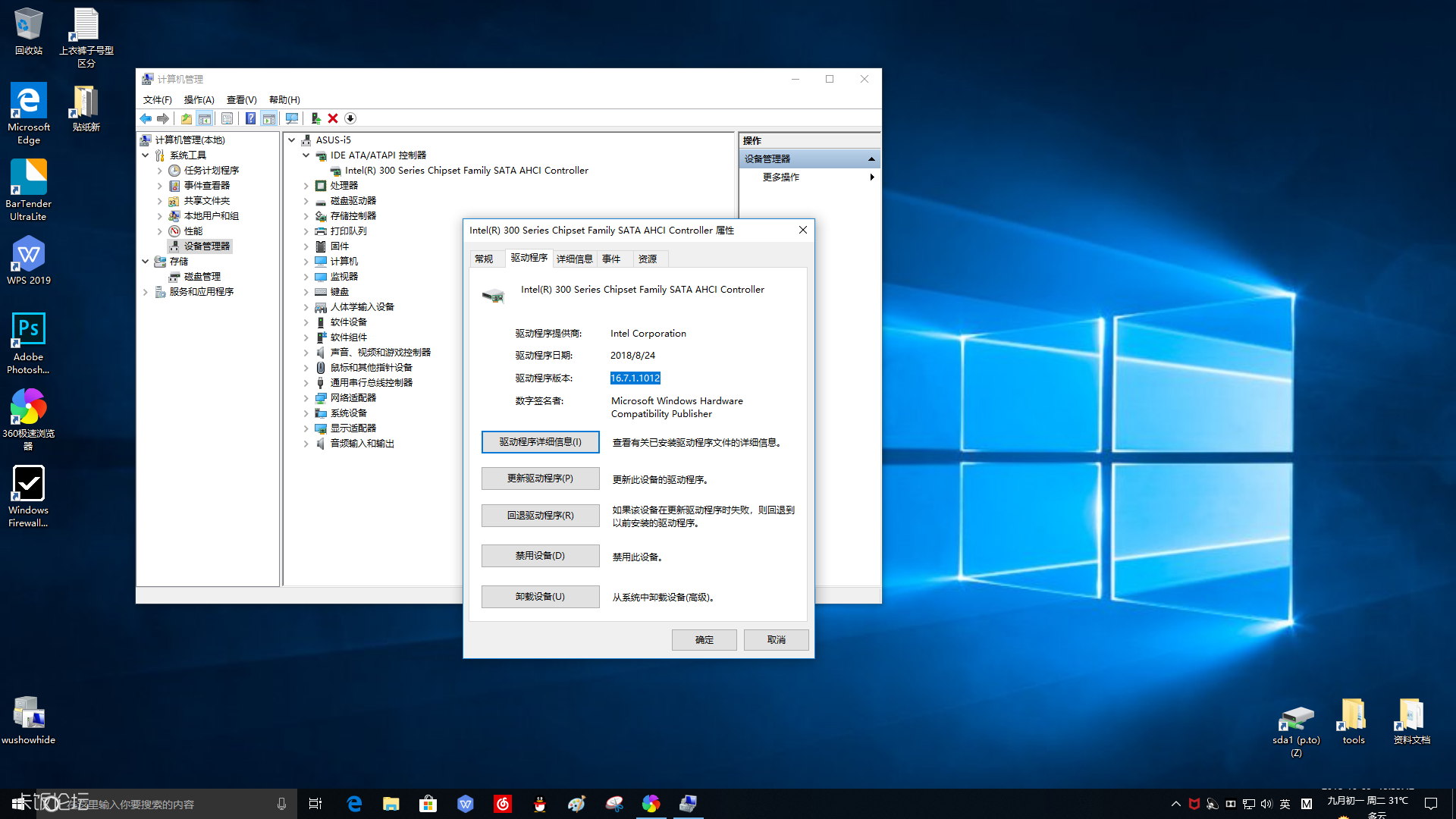
Task: Open Help via blue question mark icon
Action: coord(250,118)
